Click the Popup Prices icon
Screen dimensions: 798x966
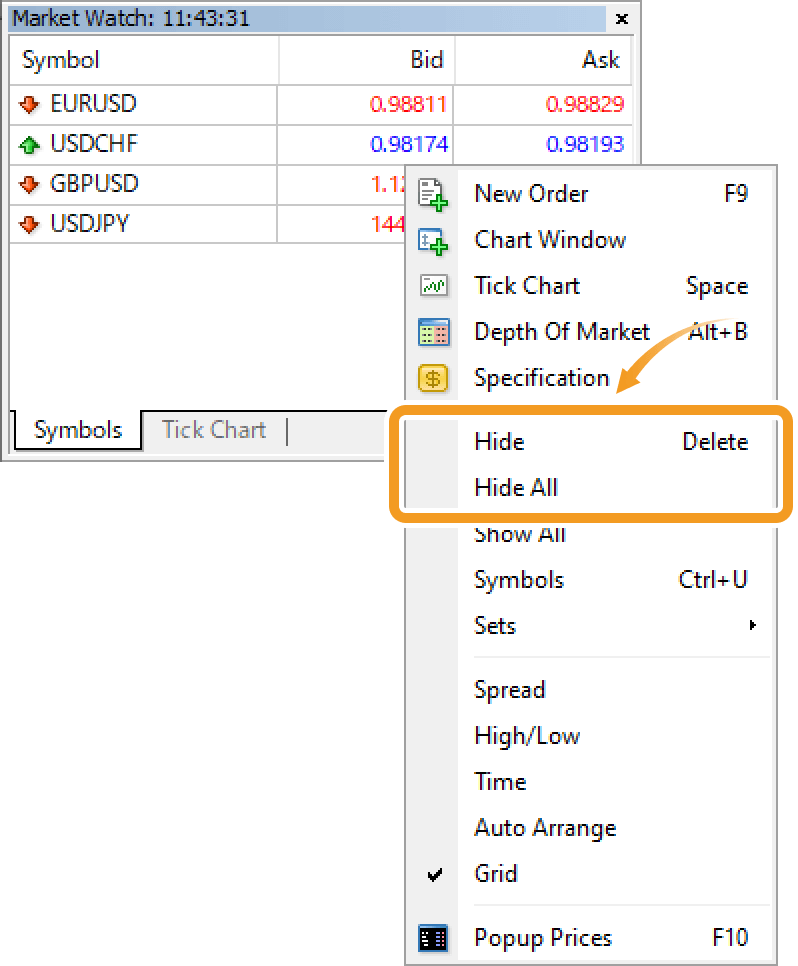(x=433, y=938)
